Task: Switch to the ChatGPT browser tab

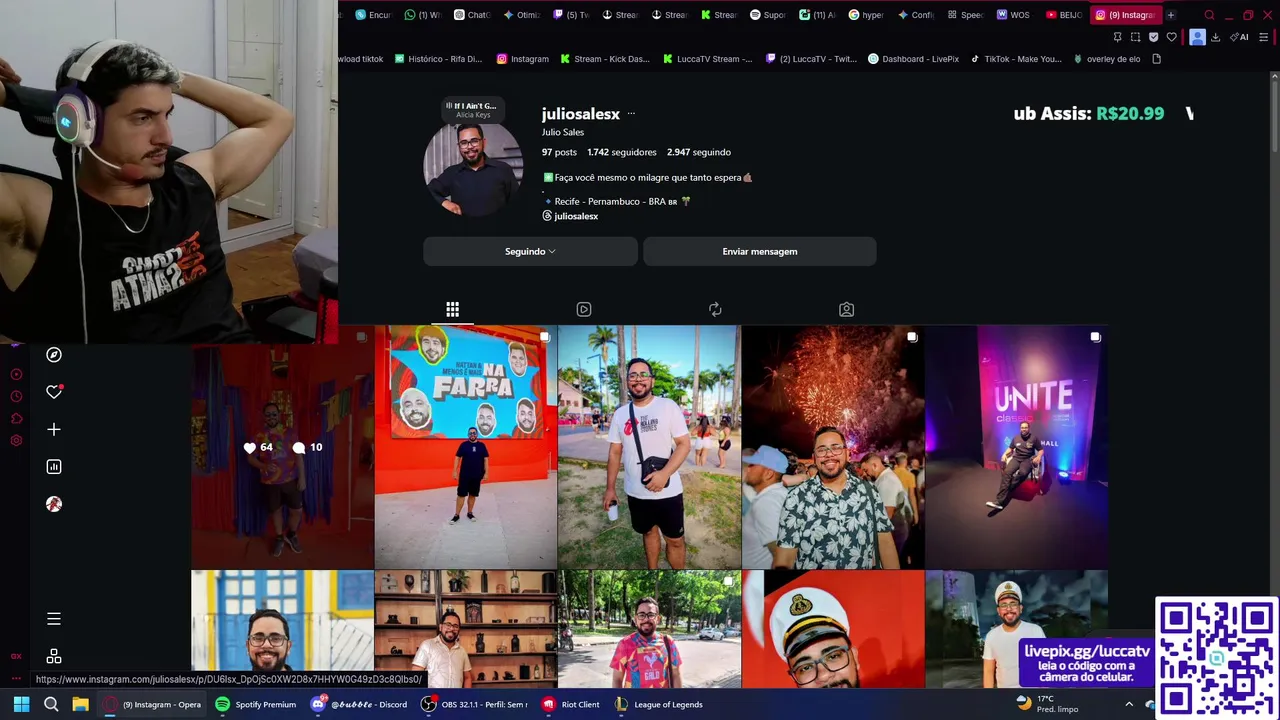Action: 471,15
